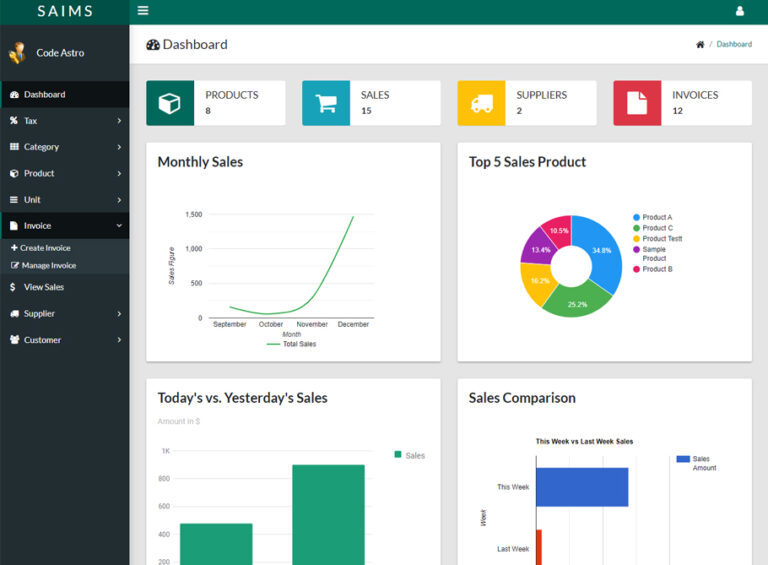Expand the Tax menu chevron
Screen dimensions: 768x565
(x=119, y=121)
